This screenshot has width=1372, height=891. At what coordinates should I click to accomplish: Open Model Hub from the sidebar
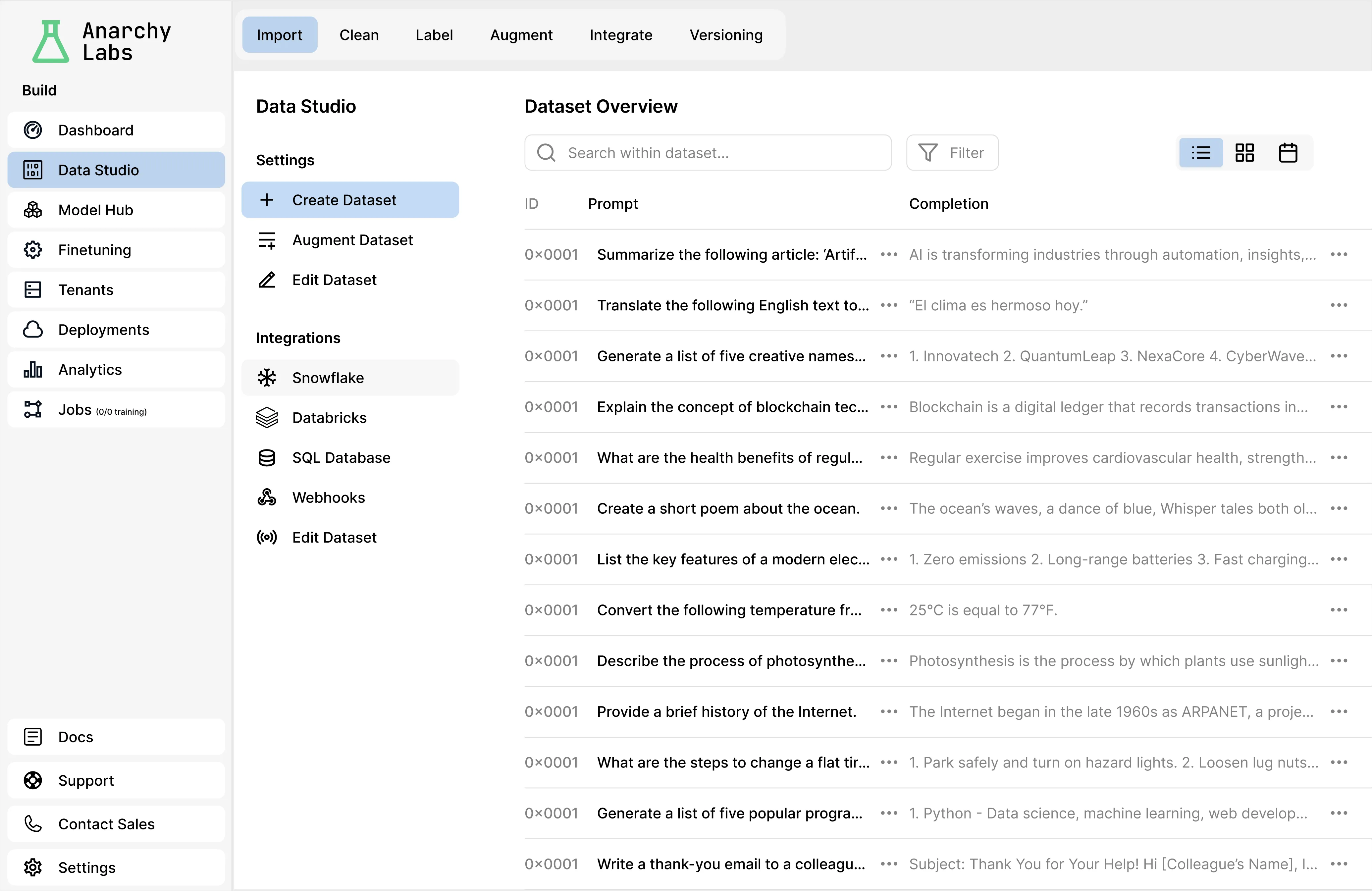[x=117, y=210]
